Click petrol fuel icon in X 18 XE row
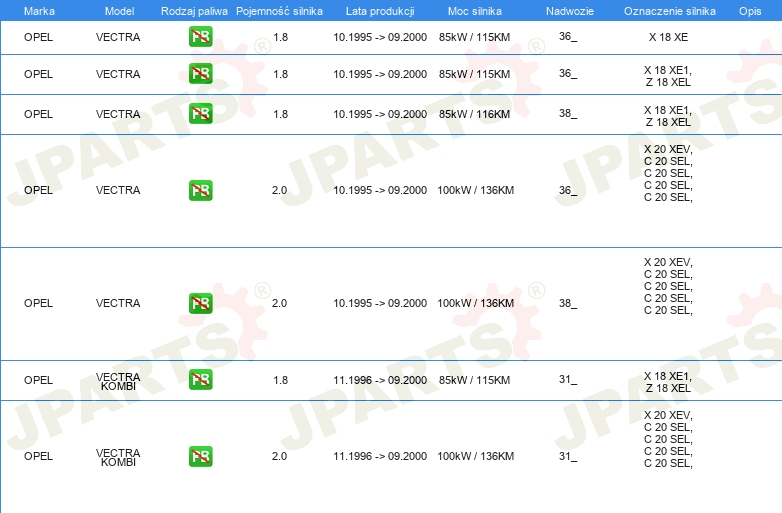The height and width of the screenshot is (513, 782). click(x=200, y=37)
